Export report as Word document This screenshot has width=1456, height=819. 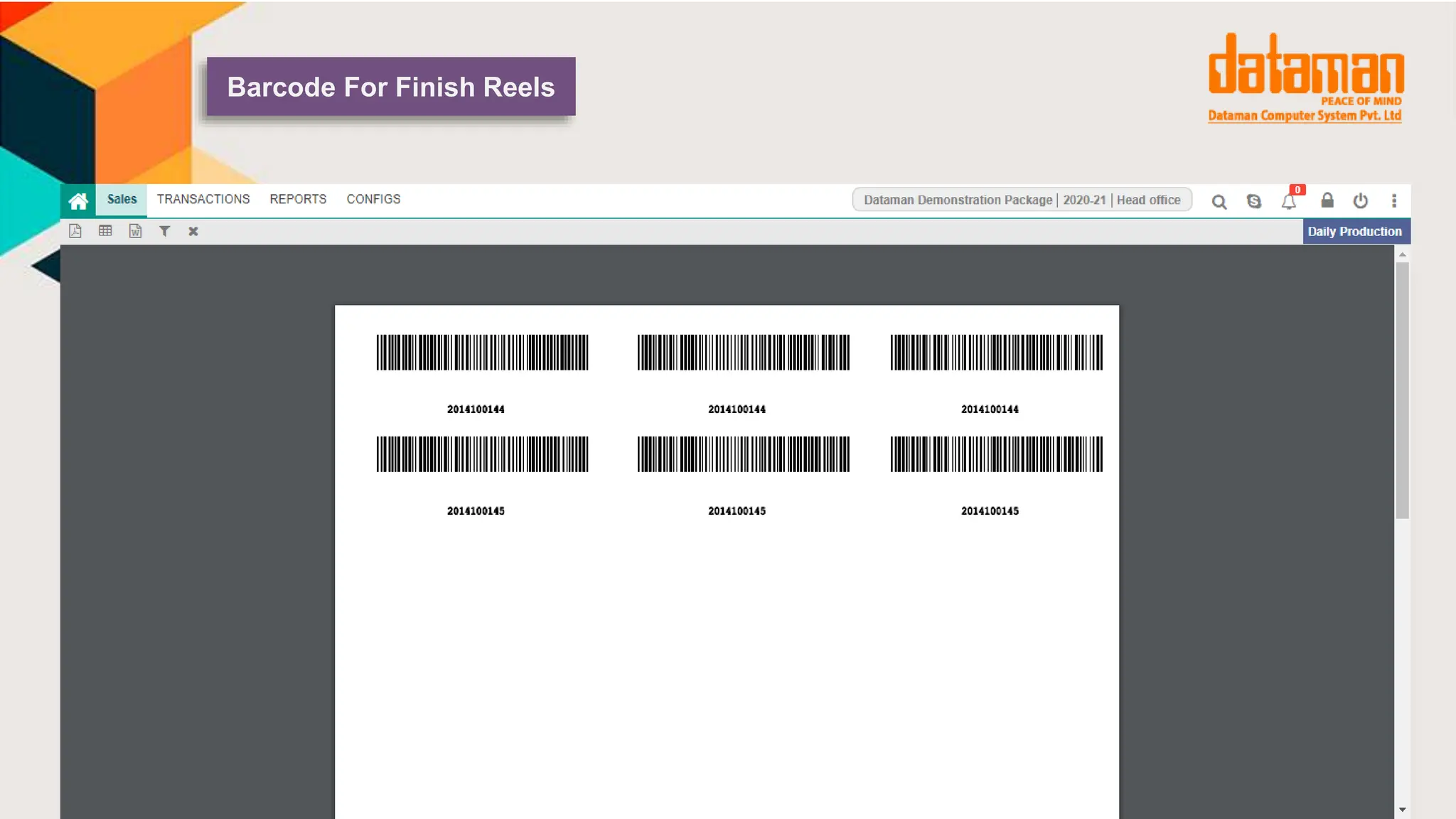tap(135, 231)
